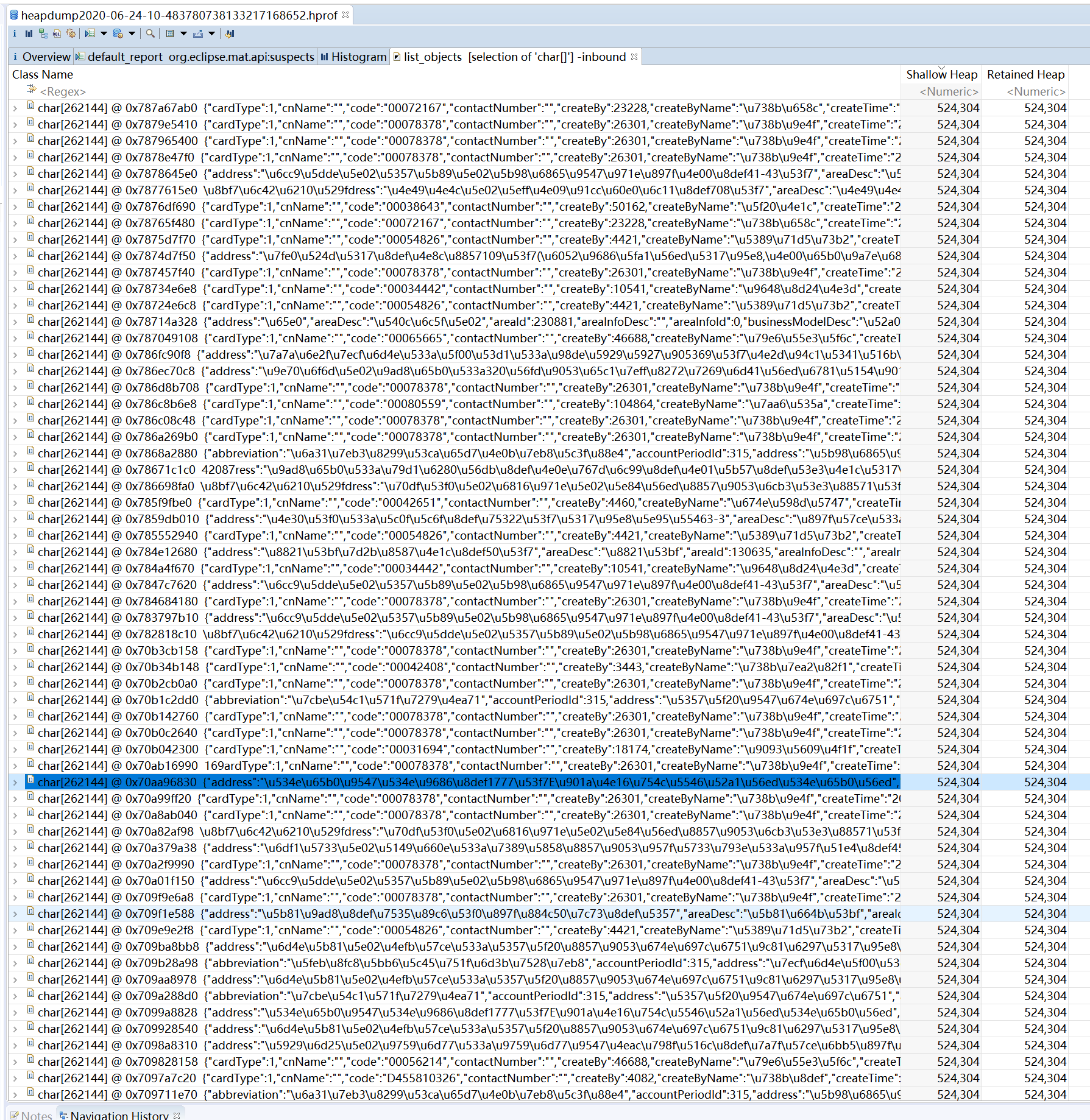Open the Overview info icon in toolbar
Screen dimensions: 1090x1120
tap(15, 33)
